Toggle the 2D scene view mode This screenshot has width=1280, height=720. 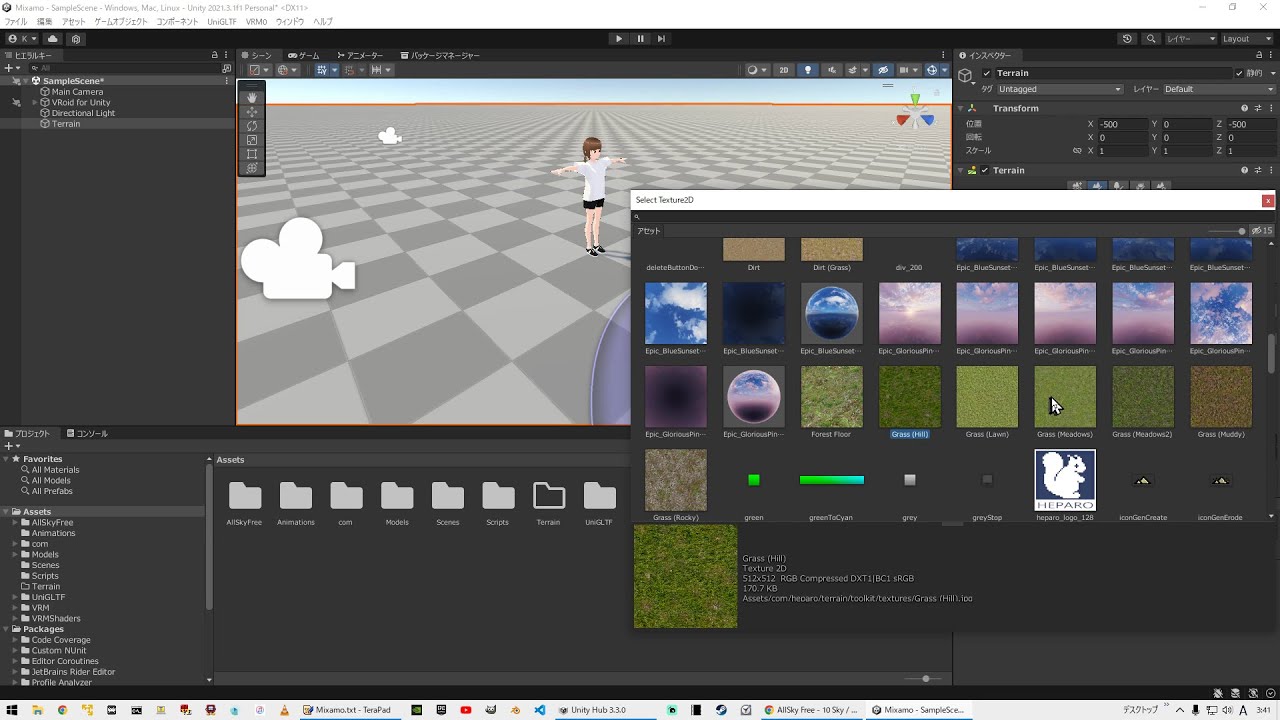pyautogui.click(x=784, y=70)
